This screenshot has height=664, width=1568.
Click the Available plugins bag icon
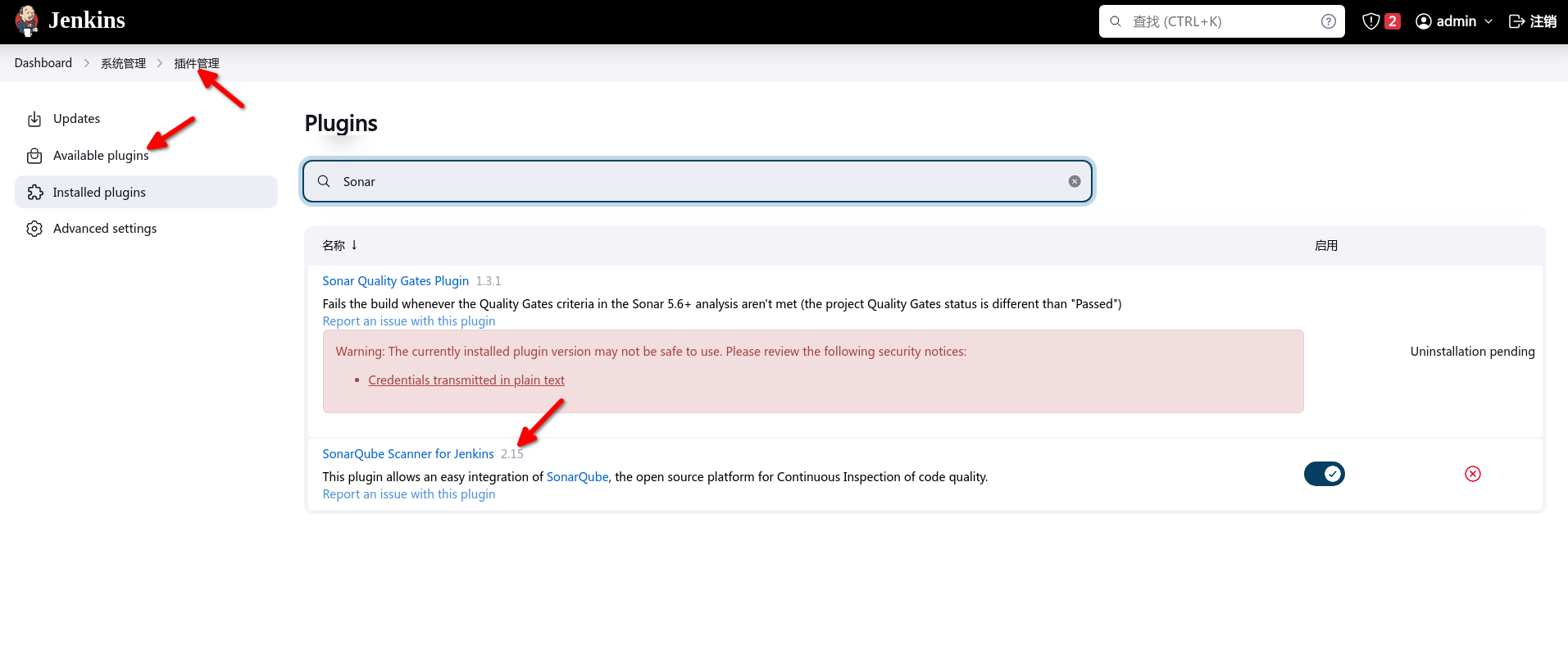(34, 156)
